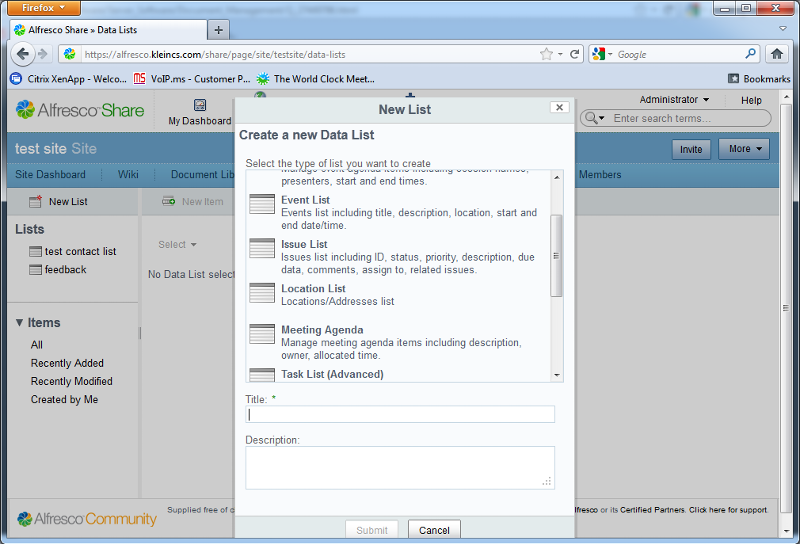Open the VoIP.ms Customer Portal bookmark
The width and height of the screenshot is (800, 544).
pos(192,79)
